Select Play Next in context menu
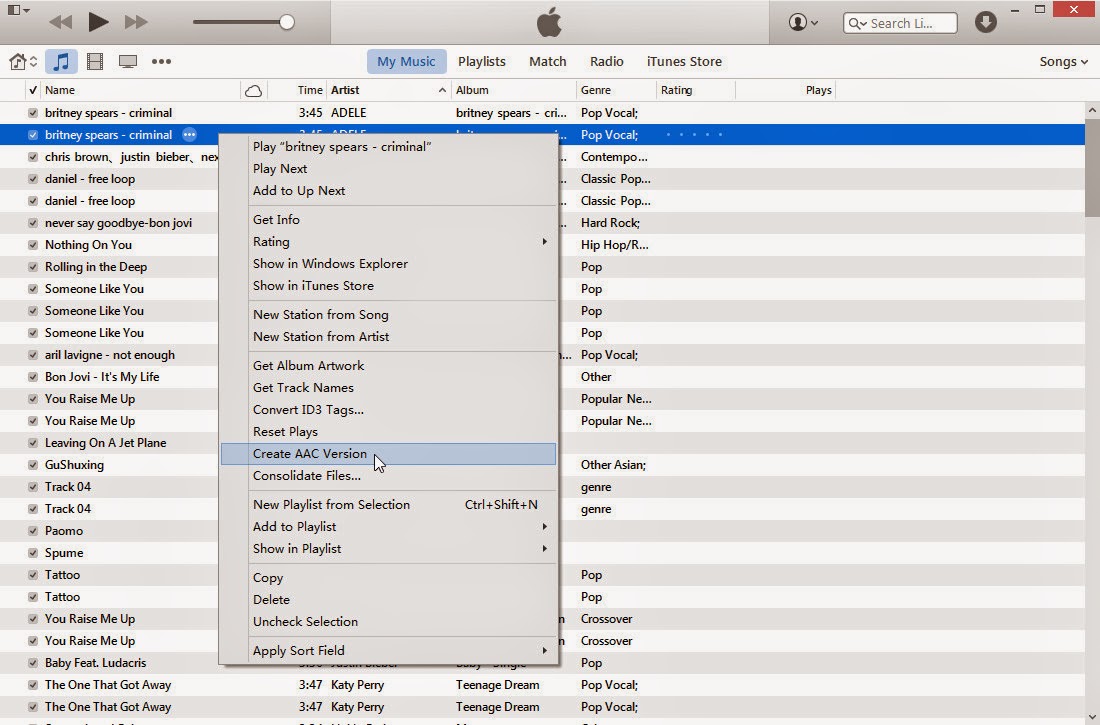The width and height of the screenshot is (1100, 725). point(388,168)
